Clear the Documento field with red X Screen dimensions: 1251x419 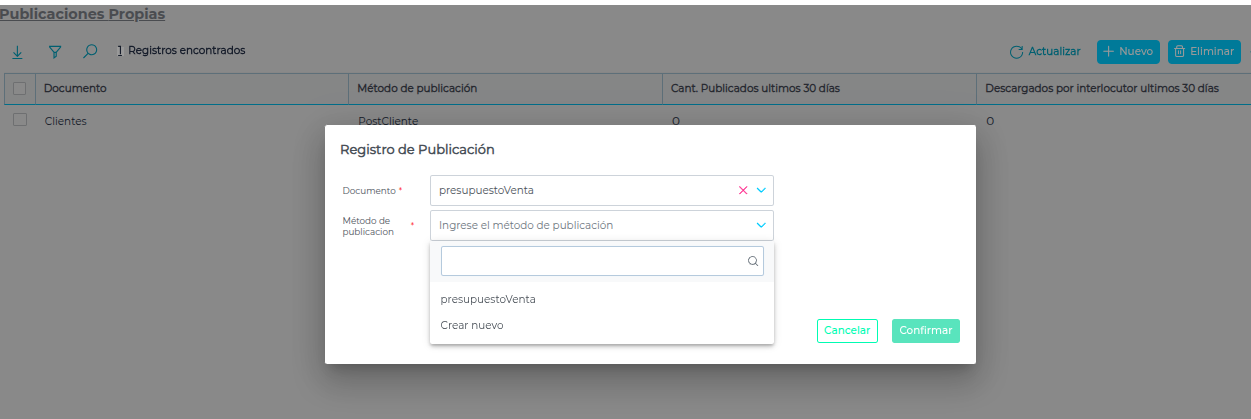[x=743, y=190]
